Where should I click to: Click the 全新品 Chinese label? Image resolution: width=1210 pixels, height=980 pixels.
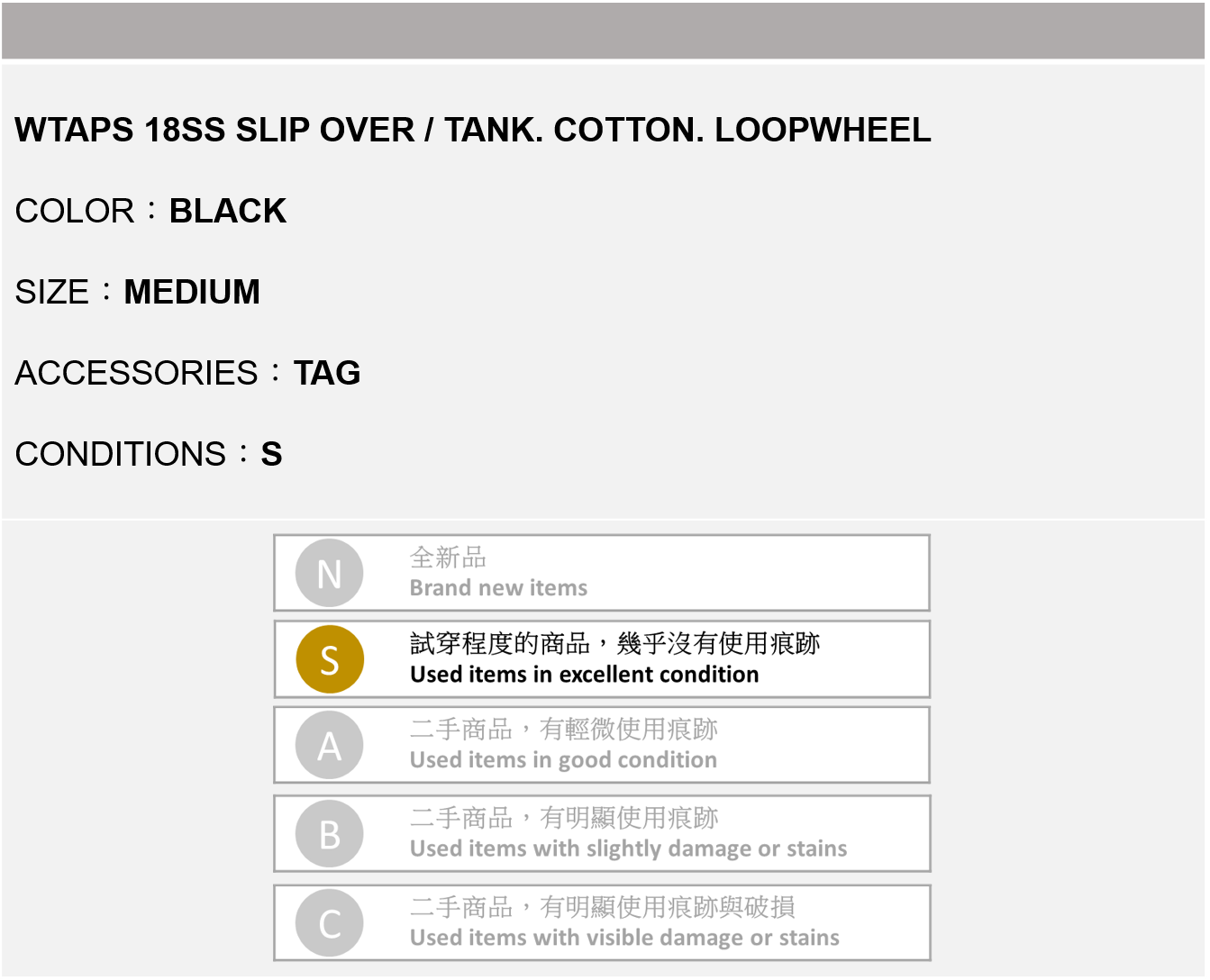click(x=448, y=558)
